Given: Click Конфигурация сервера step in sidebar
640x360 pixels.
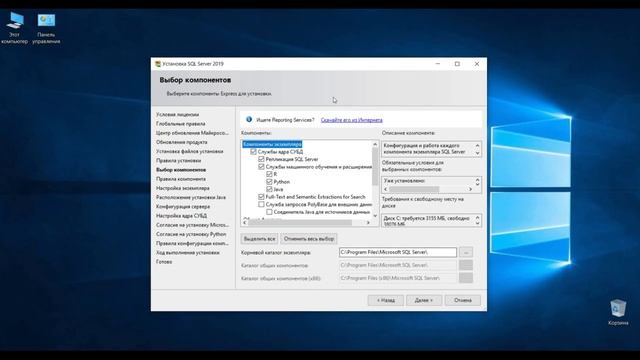Looking at the screenshot, I should [x=183, y=207].
